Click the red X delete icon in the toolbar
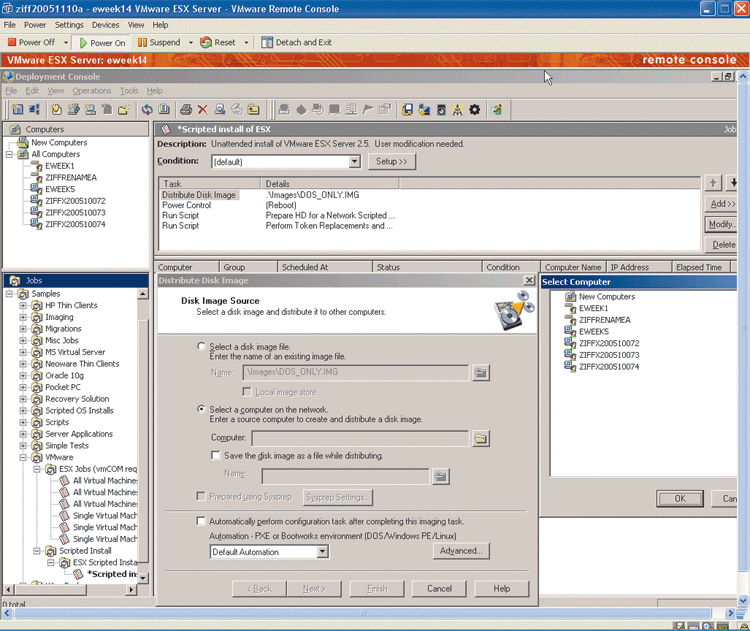The width and height of the screenshot is (750, 631). click(203, 110)
